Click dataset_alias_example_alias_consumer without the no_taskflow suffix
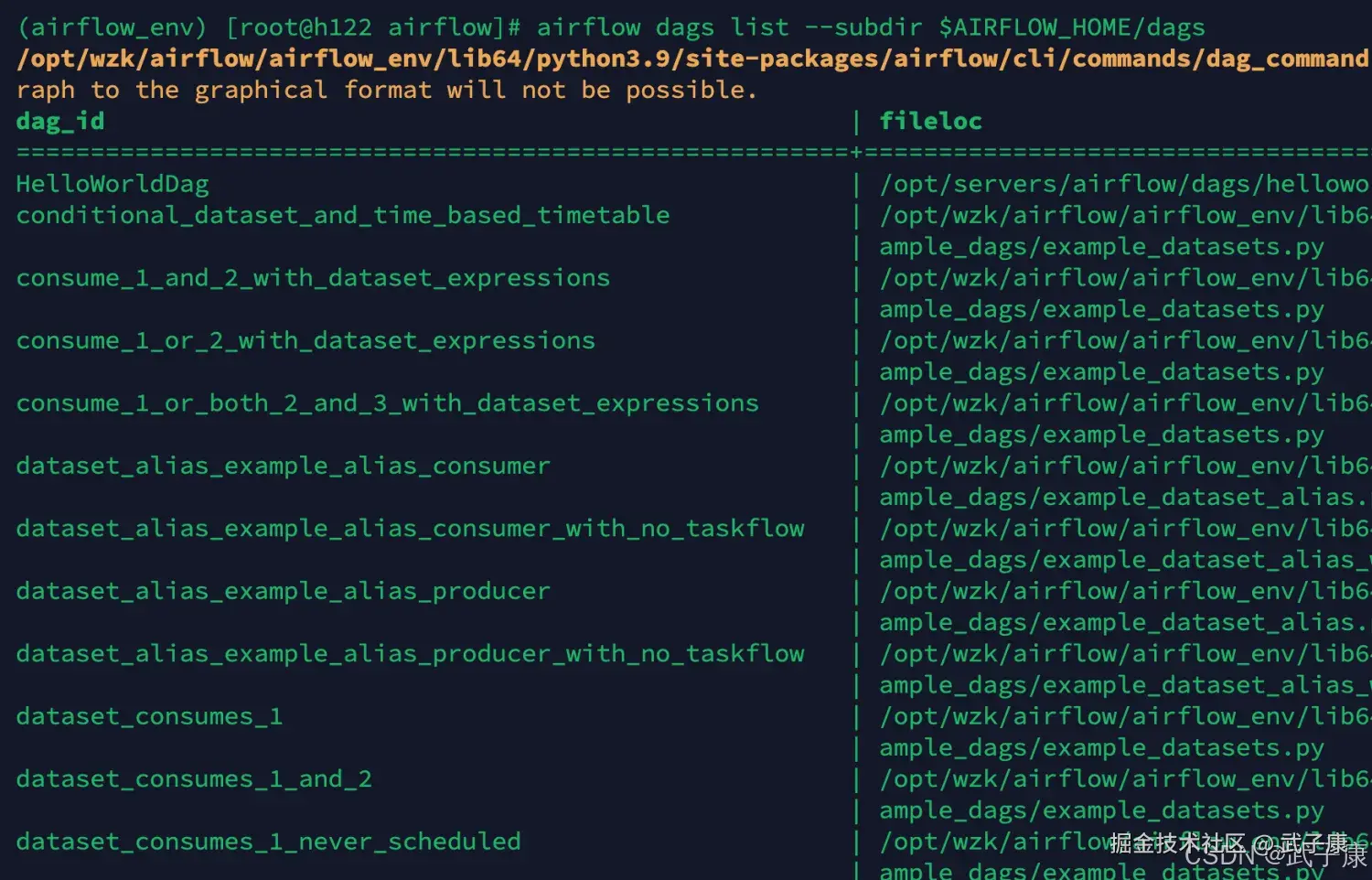Viewport: 1372px width, 880px height. (284, 467)
